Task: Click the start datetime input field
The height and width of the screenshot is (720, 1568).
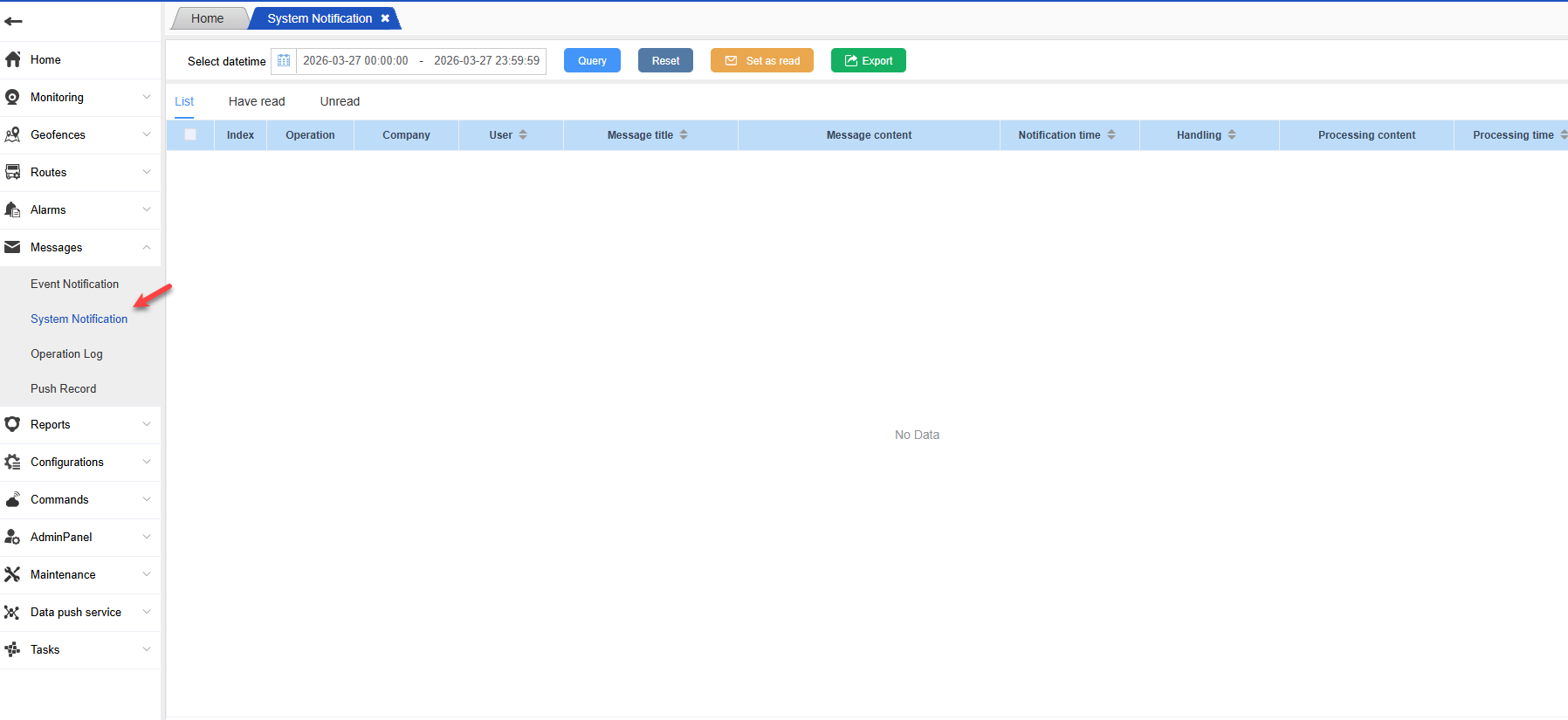Action: pyautogui.click(x=355, y=61)
